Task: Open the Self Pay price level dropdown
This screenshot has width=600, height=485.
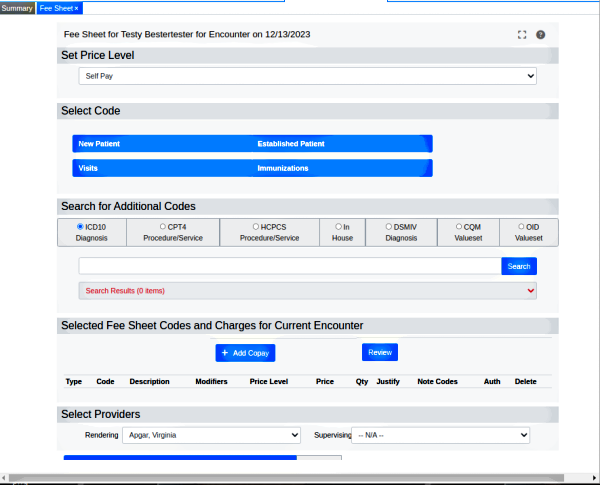Action: (x=307, y=76)
